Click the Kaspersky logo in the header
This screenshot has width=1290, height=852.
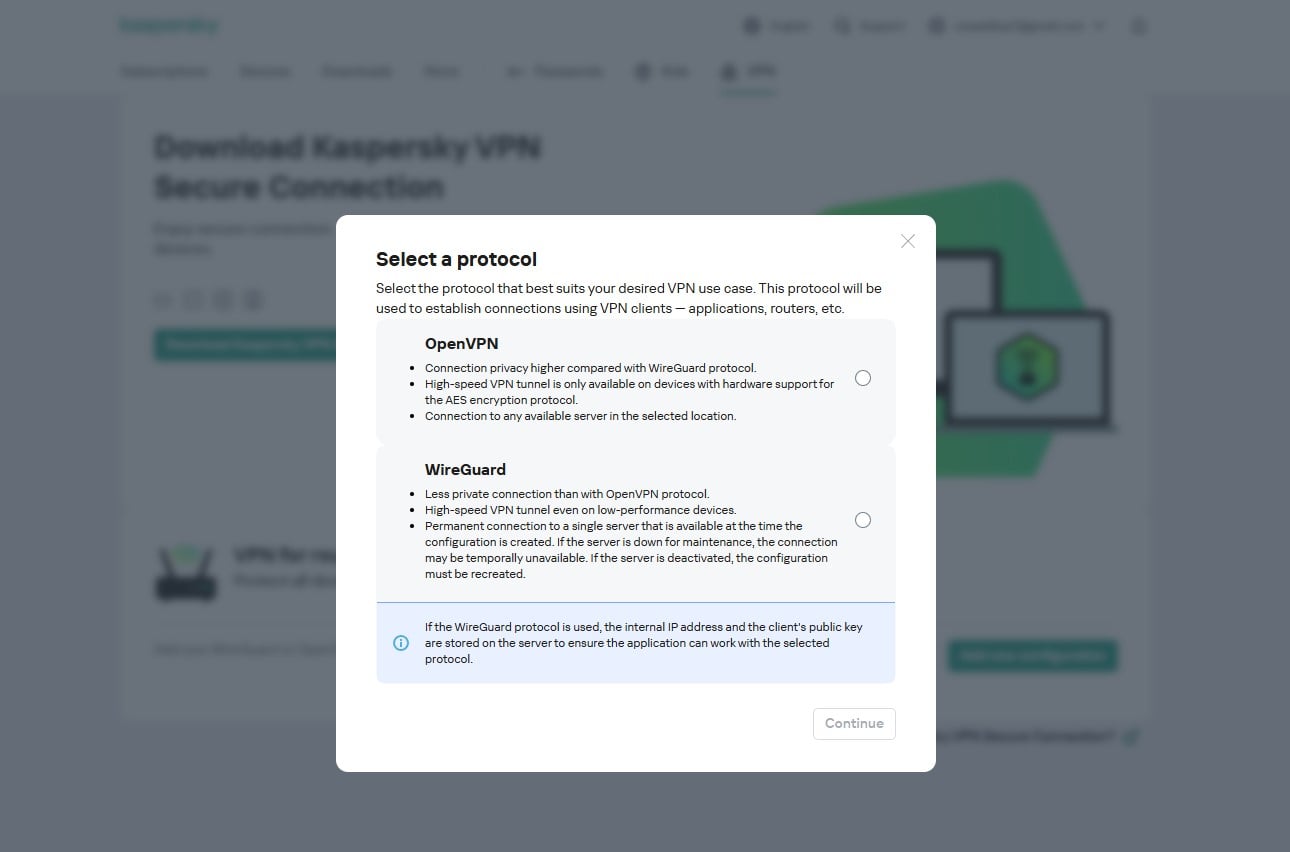pyautogui.click(x=169, y=24)
